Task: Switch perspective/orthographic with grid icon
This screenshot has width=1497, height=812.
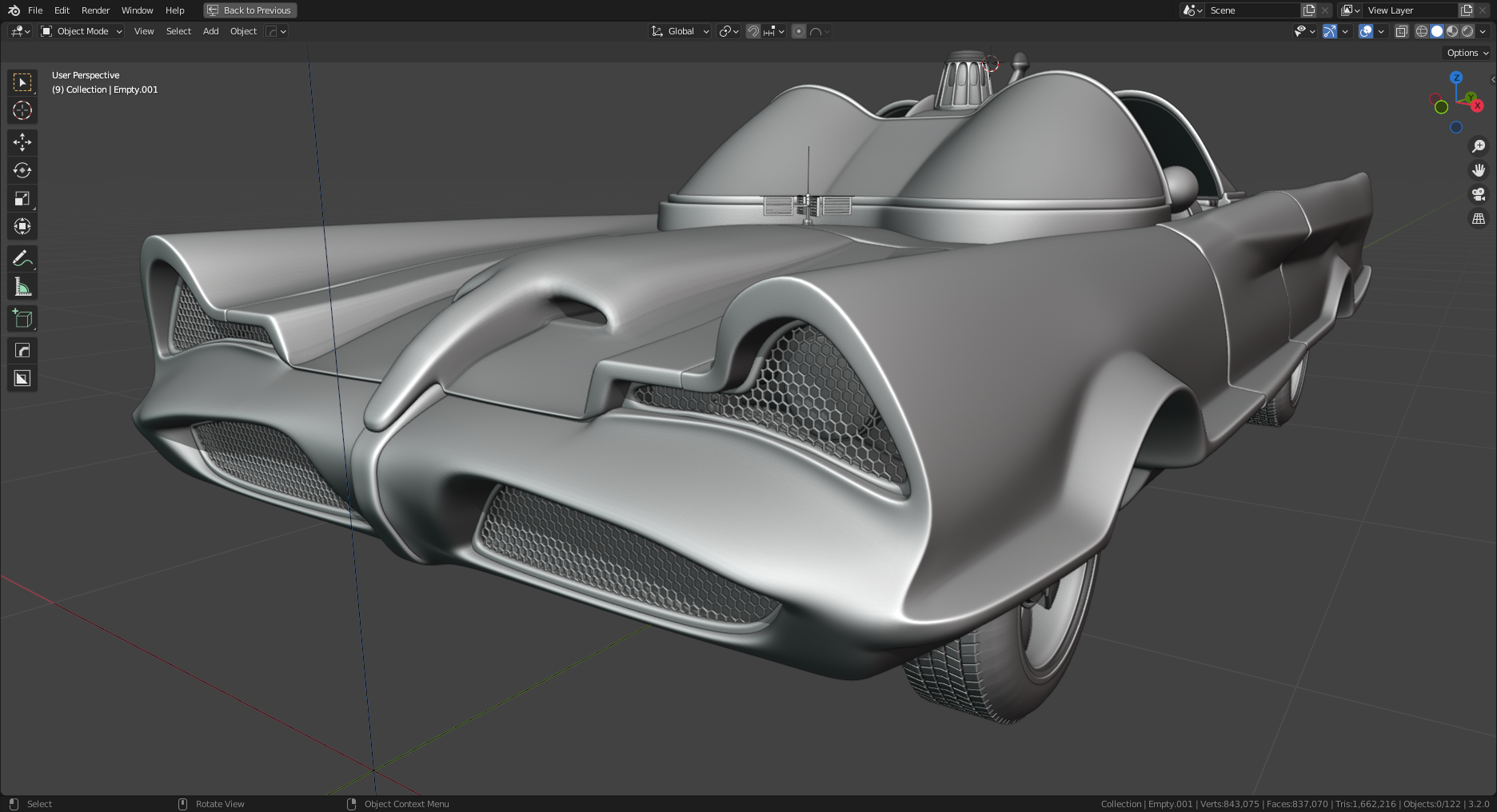Action: (1479, 218)
